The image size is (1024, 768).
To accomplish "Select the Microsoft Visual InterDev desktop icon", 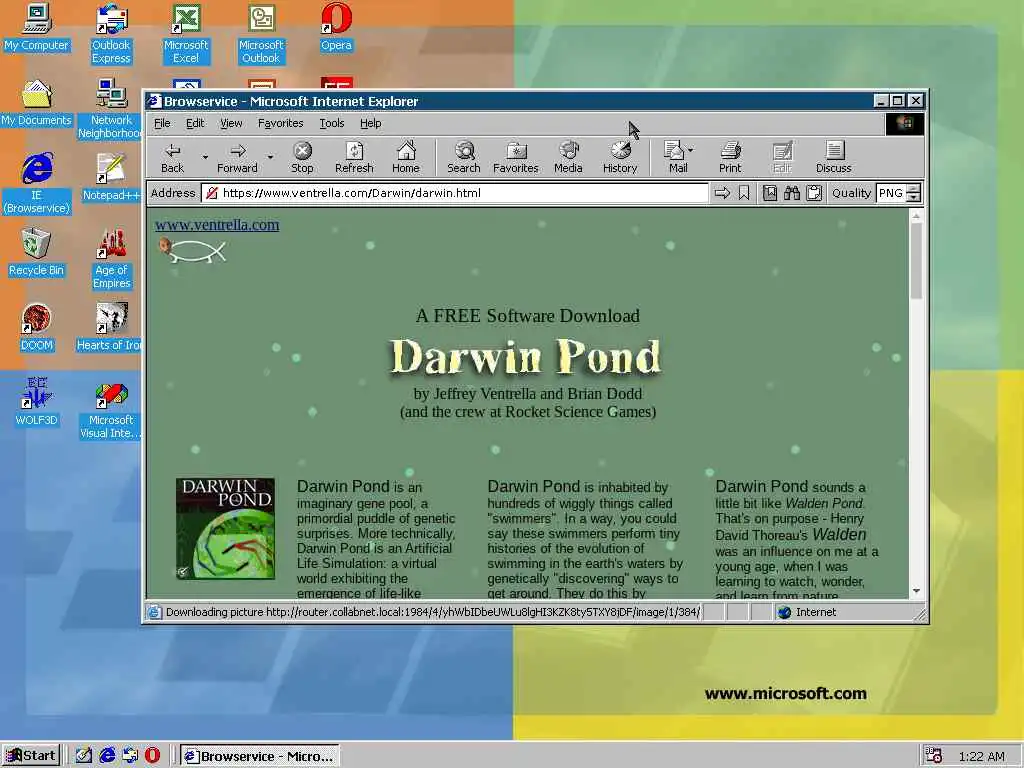I will 110,409.
